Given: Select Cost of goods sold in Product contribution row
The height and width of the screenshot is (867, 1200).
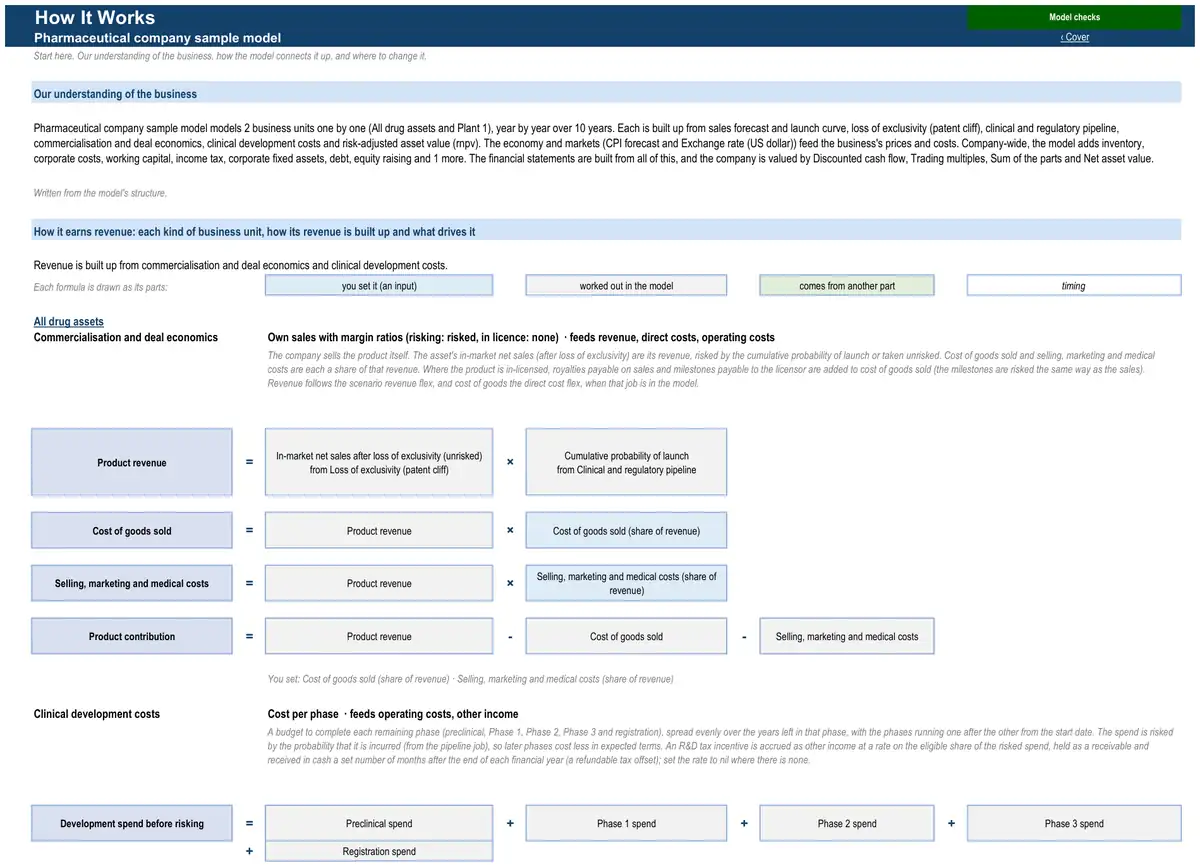Looking at the screenshot, I should point(626,636).
